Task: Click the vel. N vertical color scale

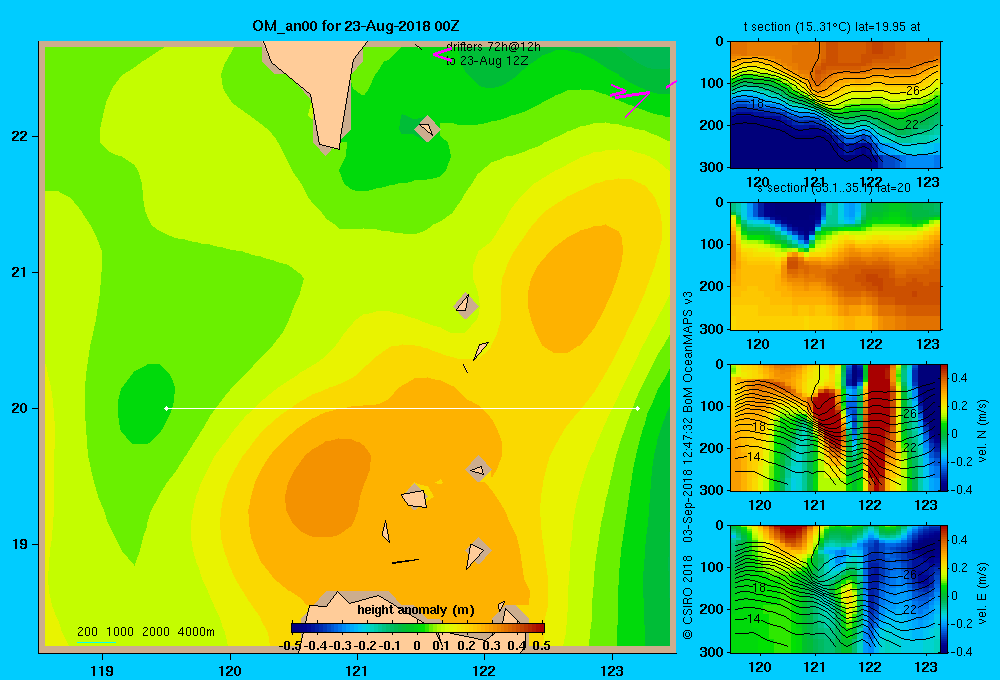Action: click(x=945, y=427)
